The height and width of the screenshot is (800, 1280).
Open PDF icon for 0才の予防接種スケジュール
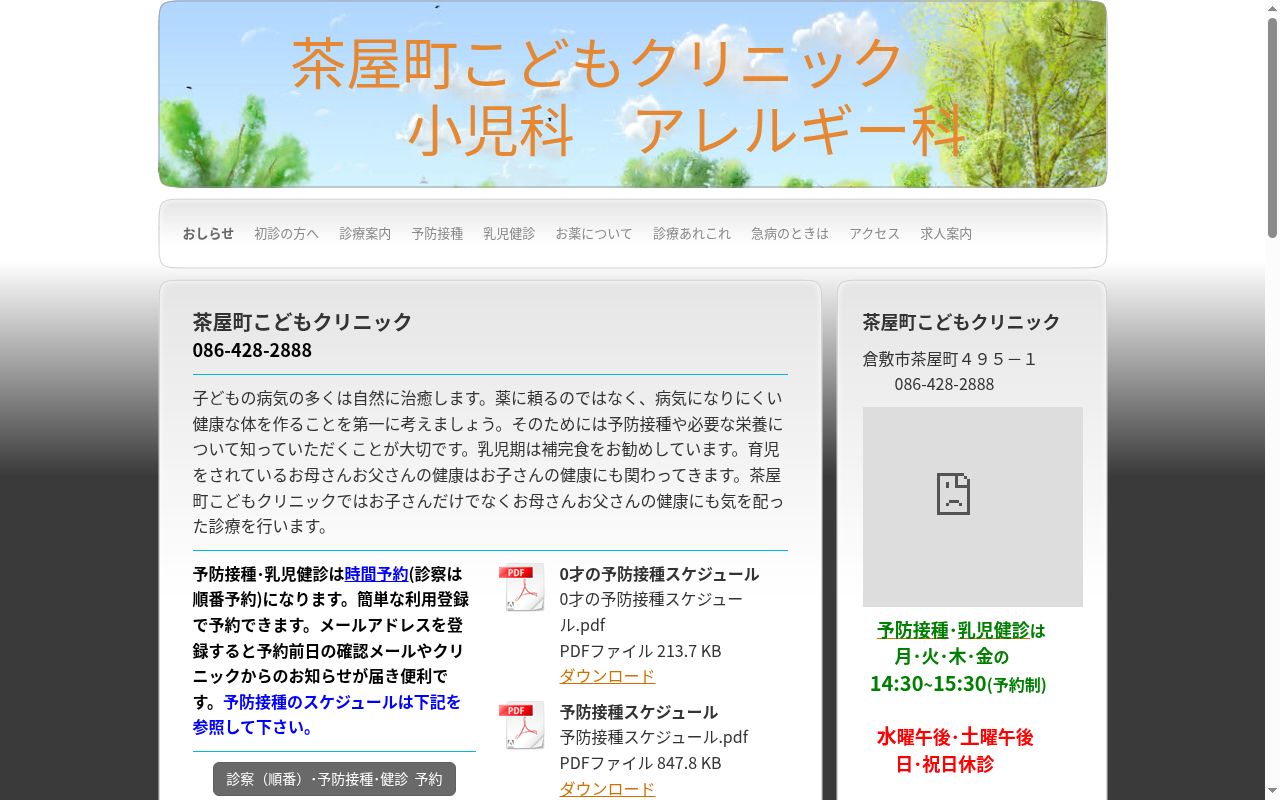point(522,587)
